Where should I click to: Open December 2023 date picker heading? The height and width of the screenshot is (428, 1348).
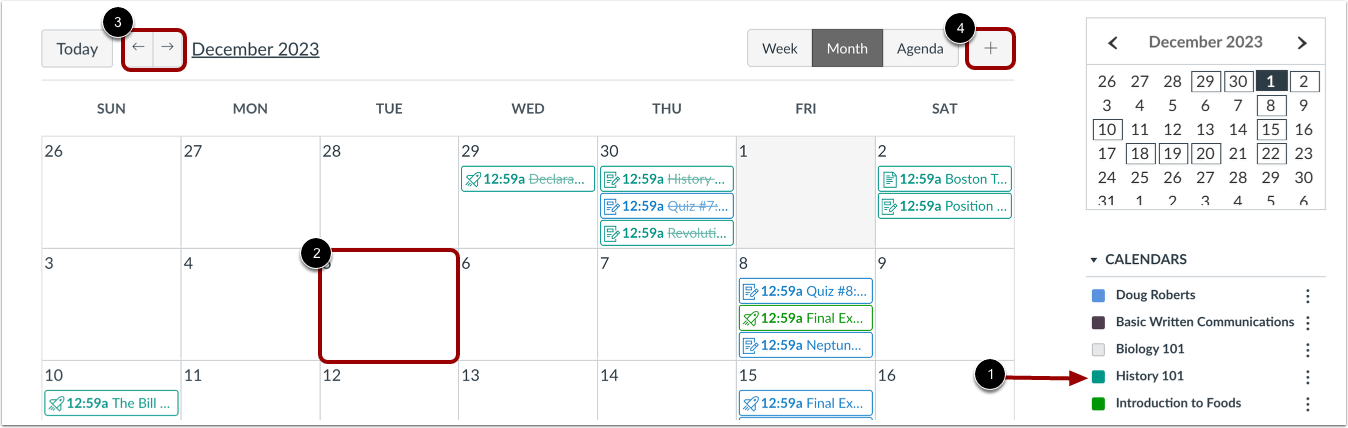[x=256, y=48]
